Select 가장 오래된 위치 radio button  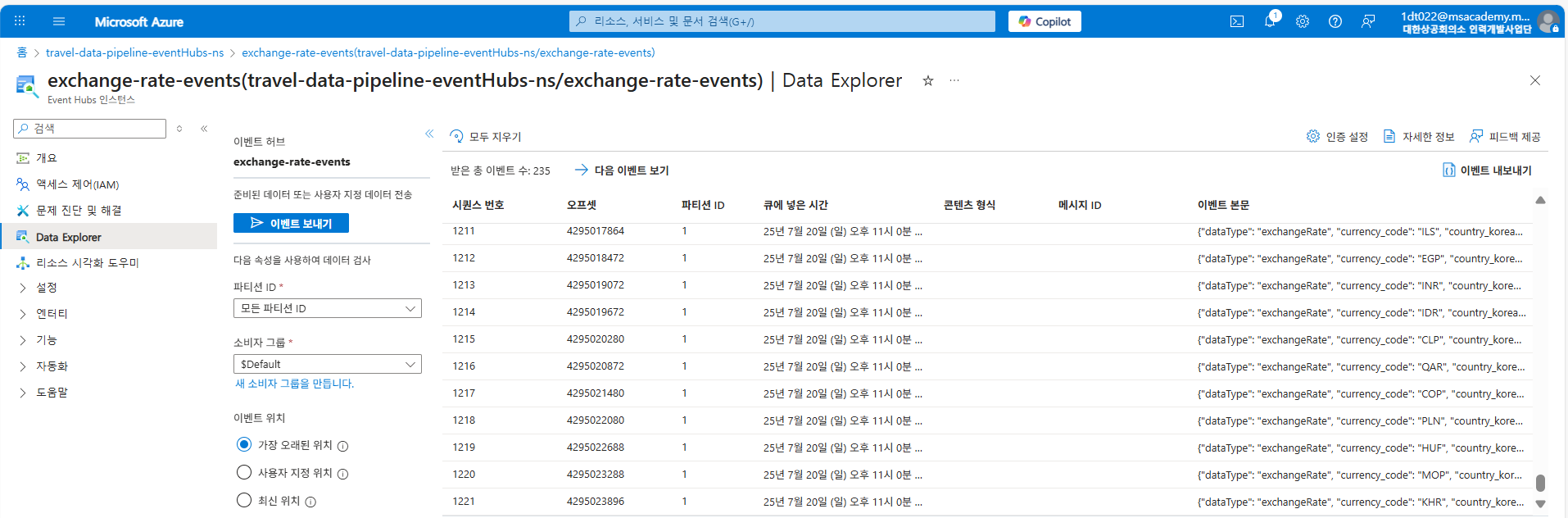tap(244, 444)
